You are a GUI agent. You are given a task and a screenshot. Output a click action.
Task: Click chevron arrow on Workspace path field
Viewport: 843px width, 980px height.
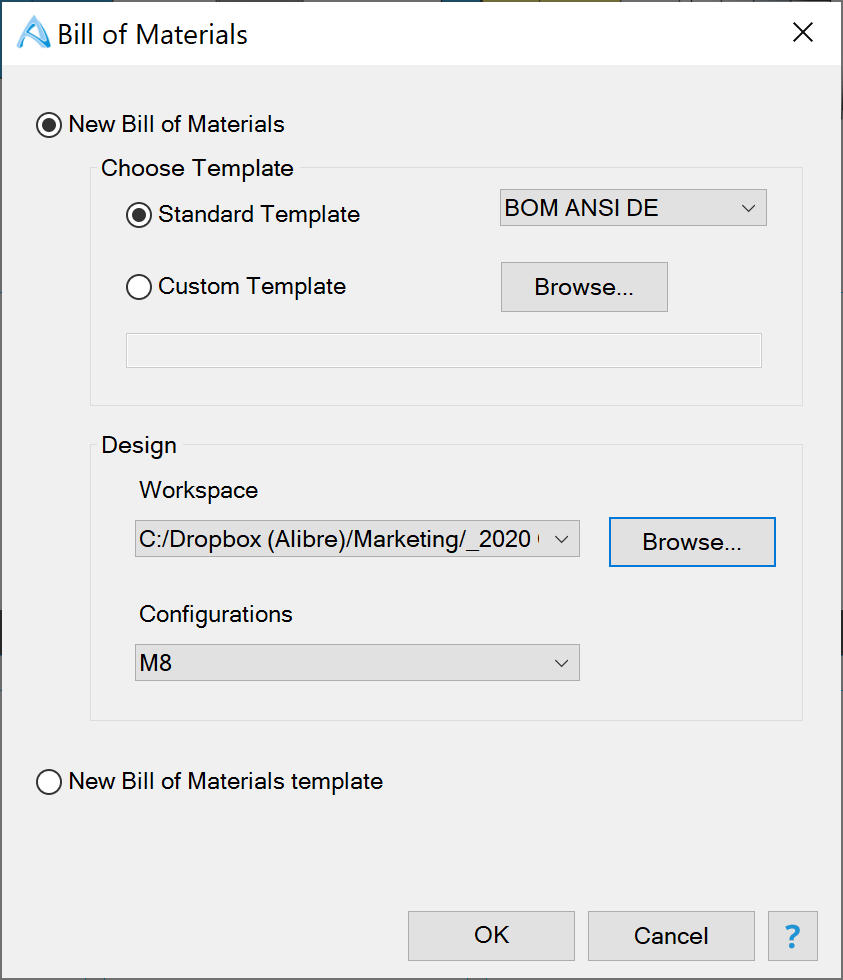point(561,539)
